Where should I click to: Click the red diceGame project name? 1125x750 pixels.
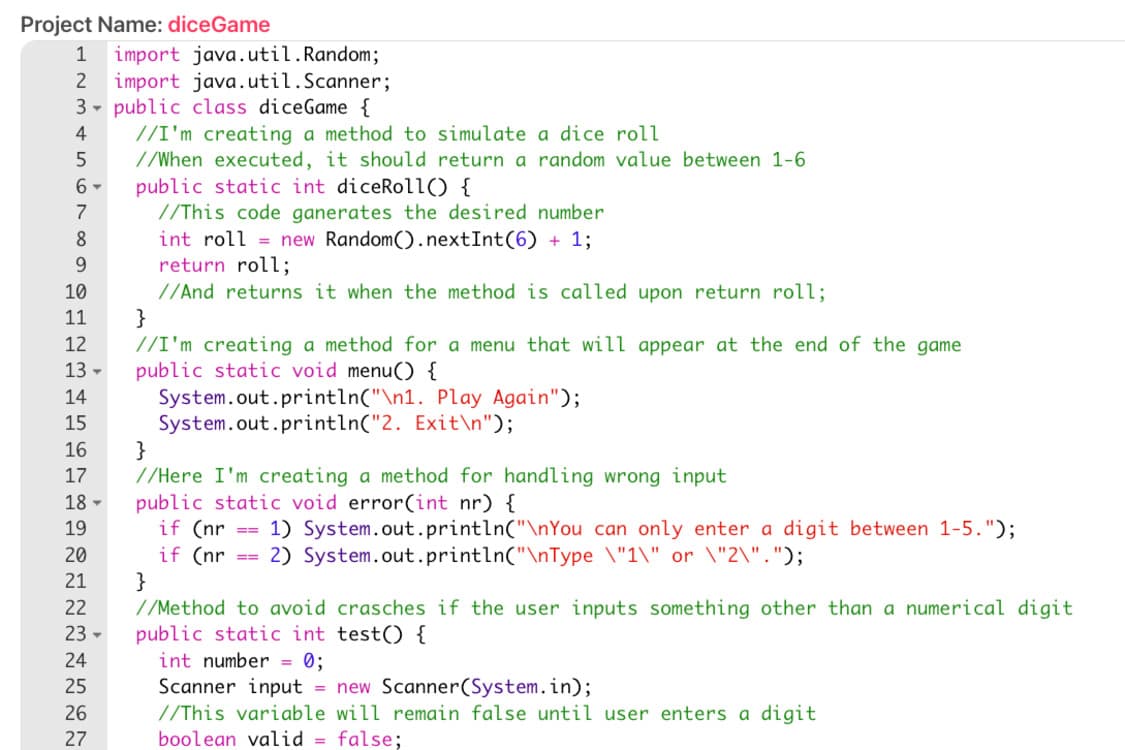[218, 24]
